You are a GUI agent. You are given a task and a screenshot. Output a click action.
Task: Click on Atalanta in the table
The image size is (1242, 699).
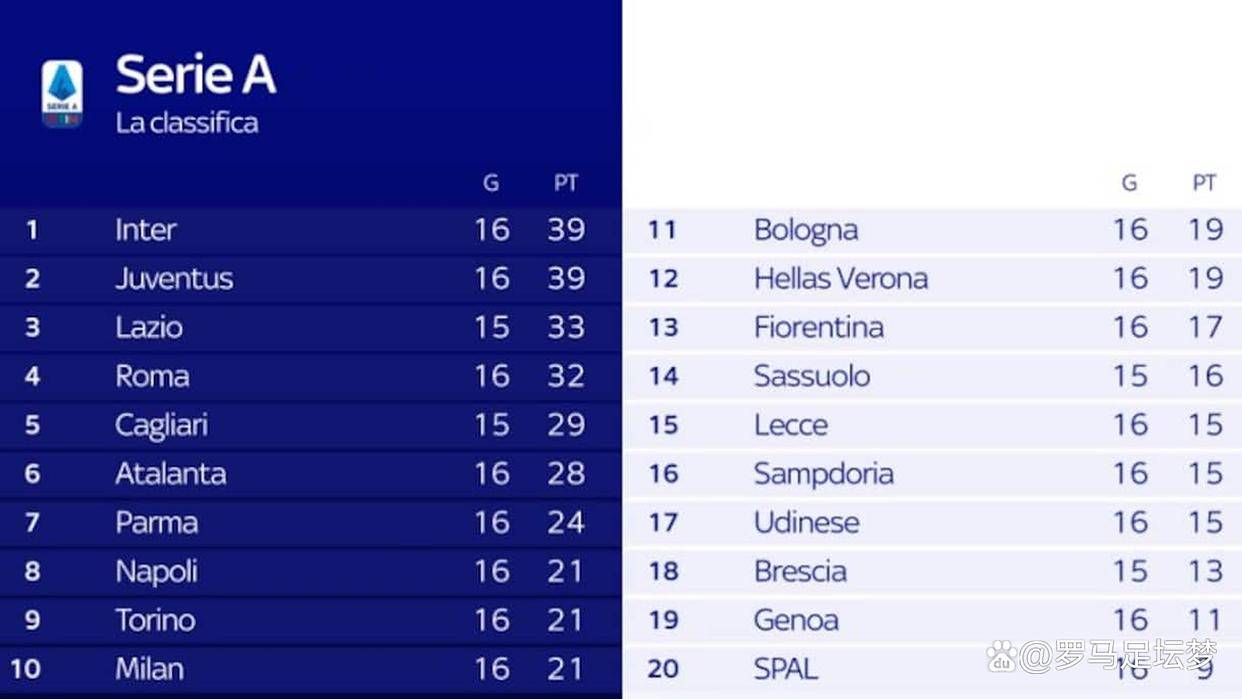point(170,474)
